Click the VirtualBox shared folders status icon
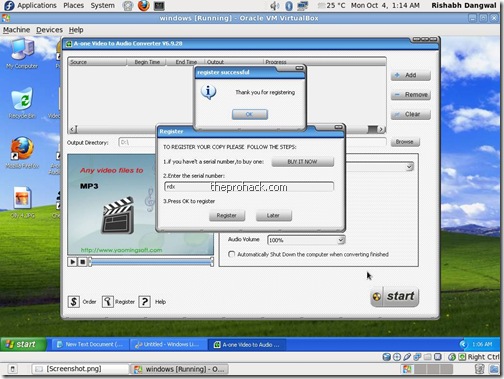 (428, 357)
